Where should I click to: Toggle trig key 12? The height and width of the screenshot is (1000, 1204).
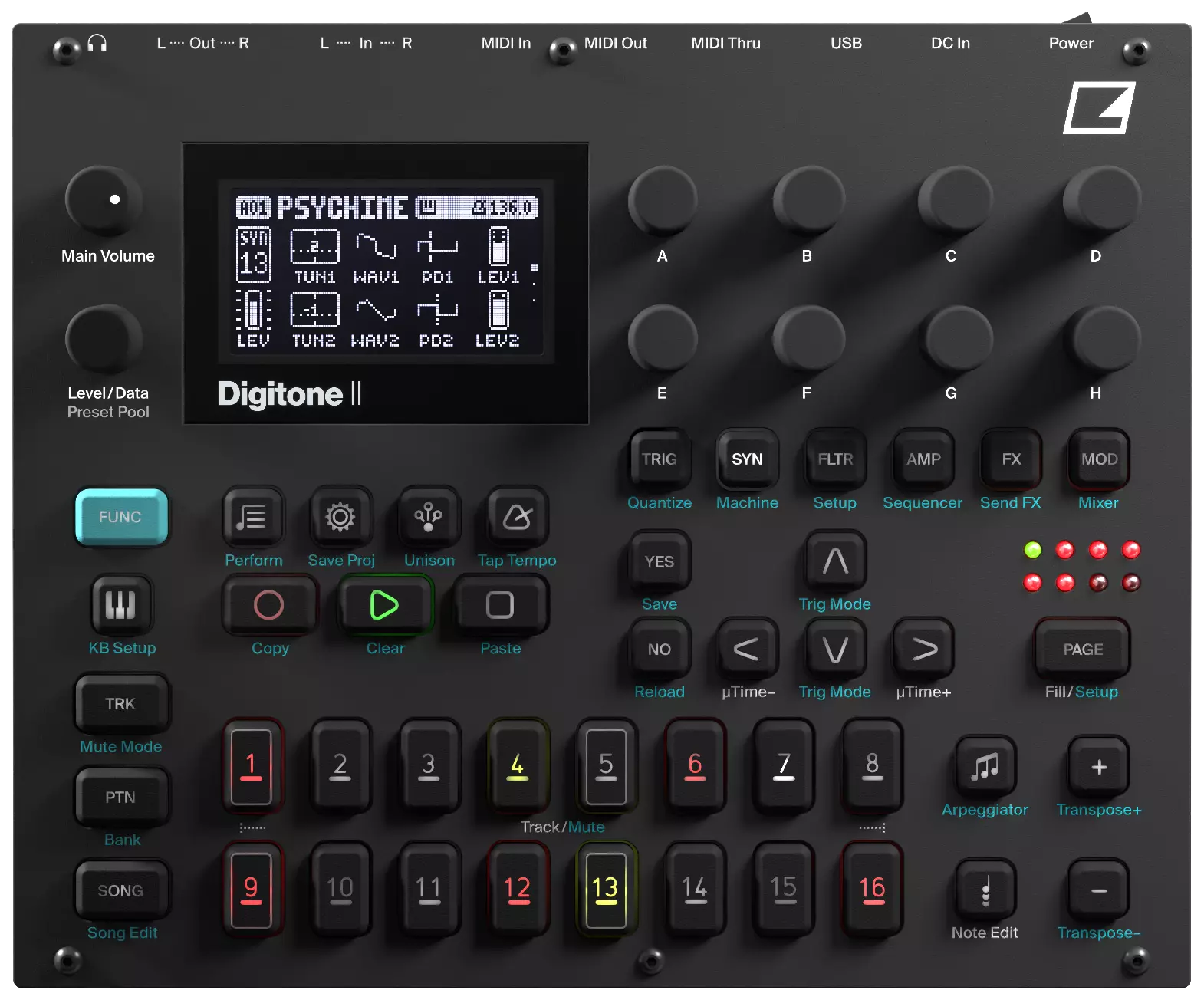point(518,890)
